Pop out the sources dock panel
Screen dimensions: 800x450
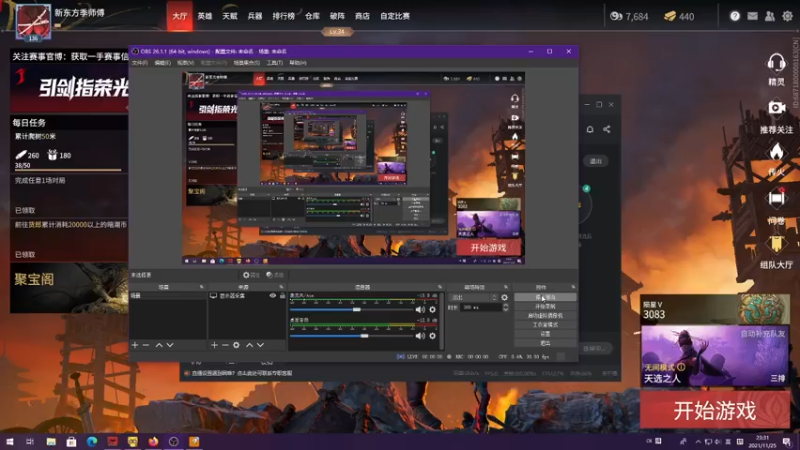click(x=281, y=287)
